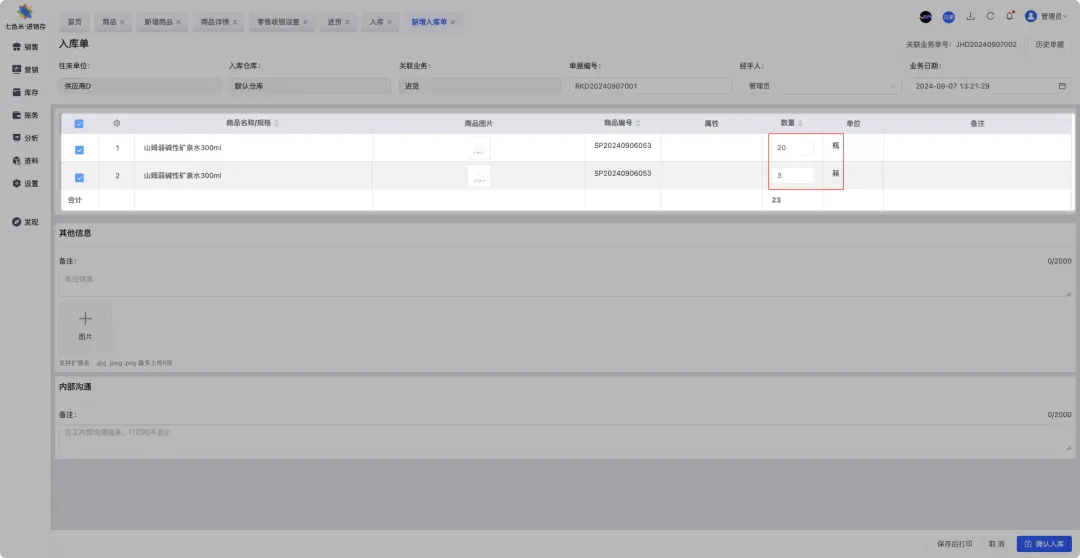Switch to the 商品详情 tab
The height and width of the screenshot is (558, 1080).
pyautogui.click(x=214, y=21)
